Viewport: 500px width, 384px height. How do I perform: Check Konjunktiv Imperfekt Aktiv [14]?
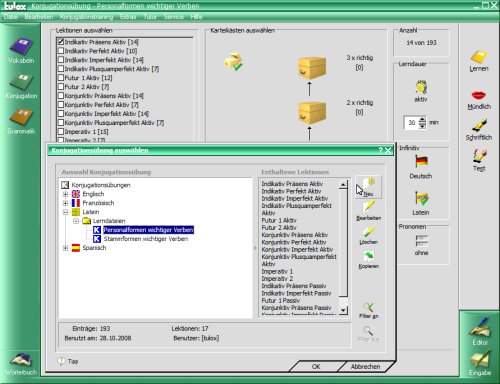[61, 114]
